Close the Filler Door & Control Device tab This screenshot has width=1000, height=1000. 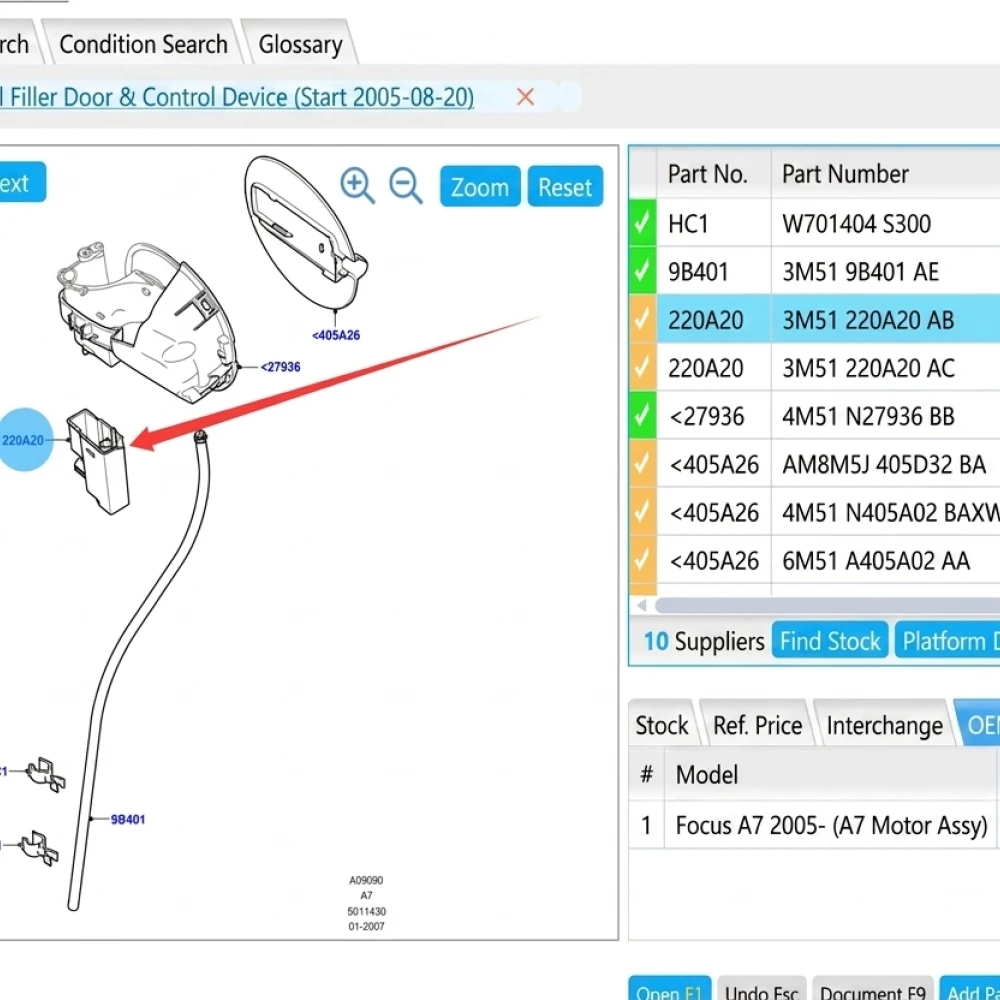point(526,97)
